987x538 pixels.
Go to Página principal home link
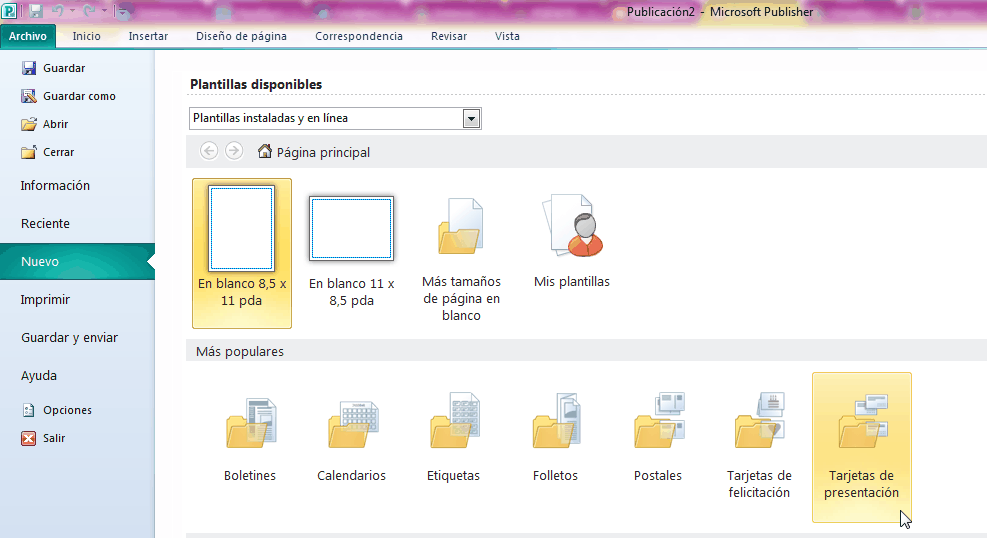[313, 152]
